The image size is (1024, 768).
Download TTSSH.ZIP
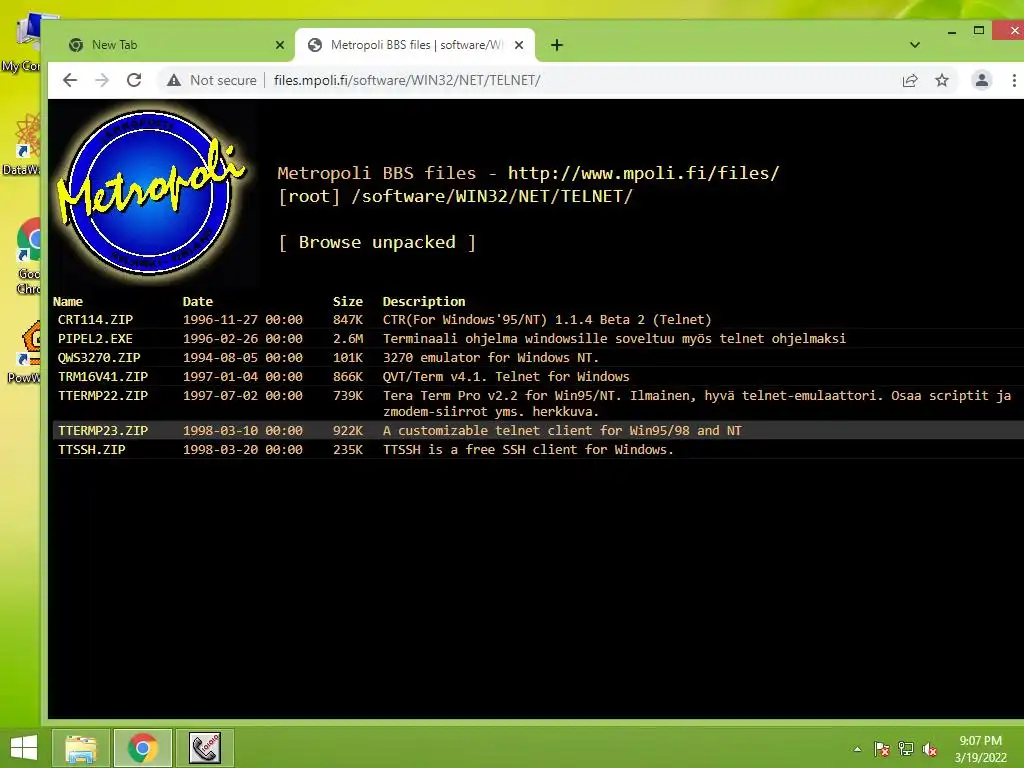pyautogui.click(x=91, y=450)
